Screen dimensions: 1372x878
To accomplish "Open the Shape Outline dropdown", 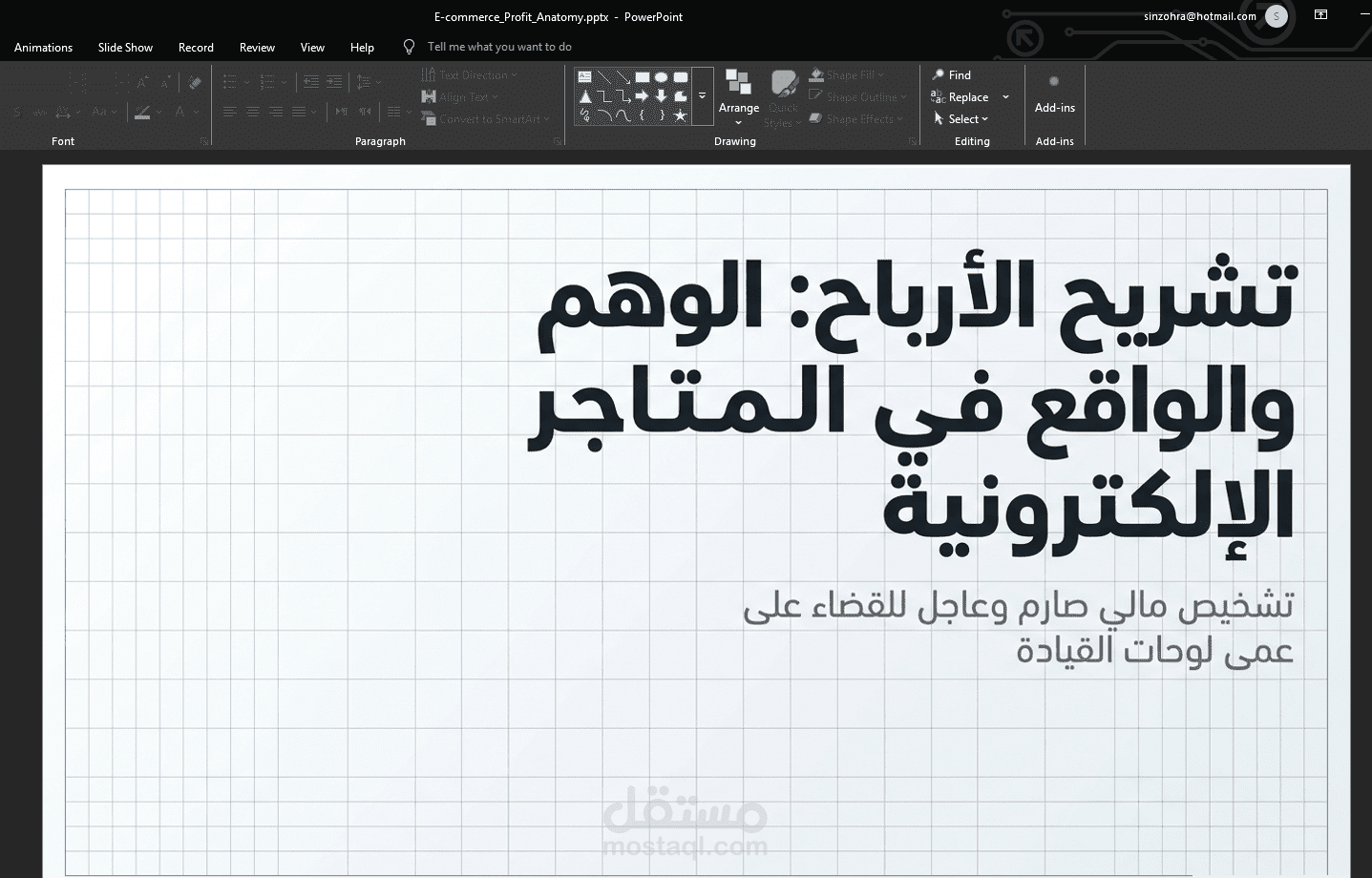I will coord(857,96).
